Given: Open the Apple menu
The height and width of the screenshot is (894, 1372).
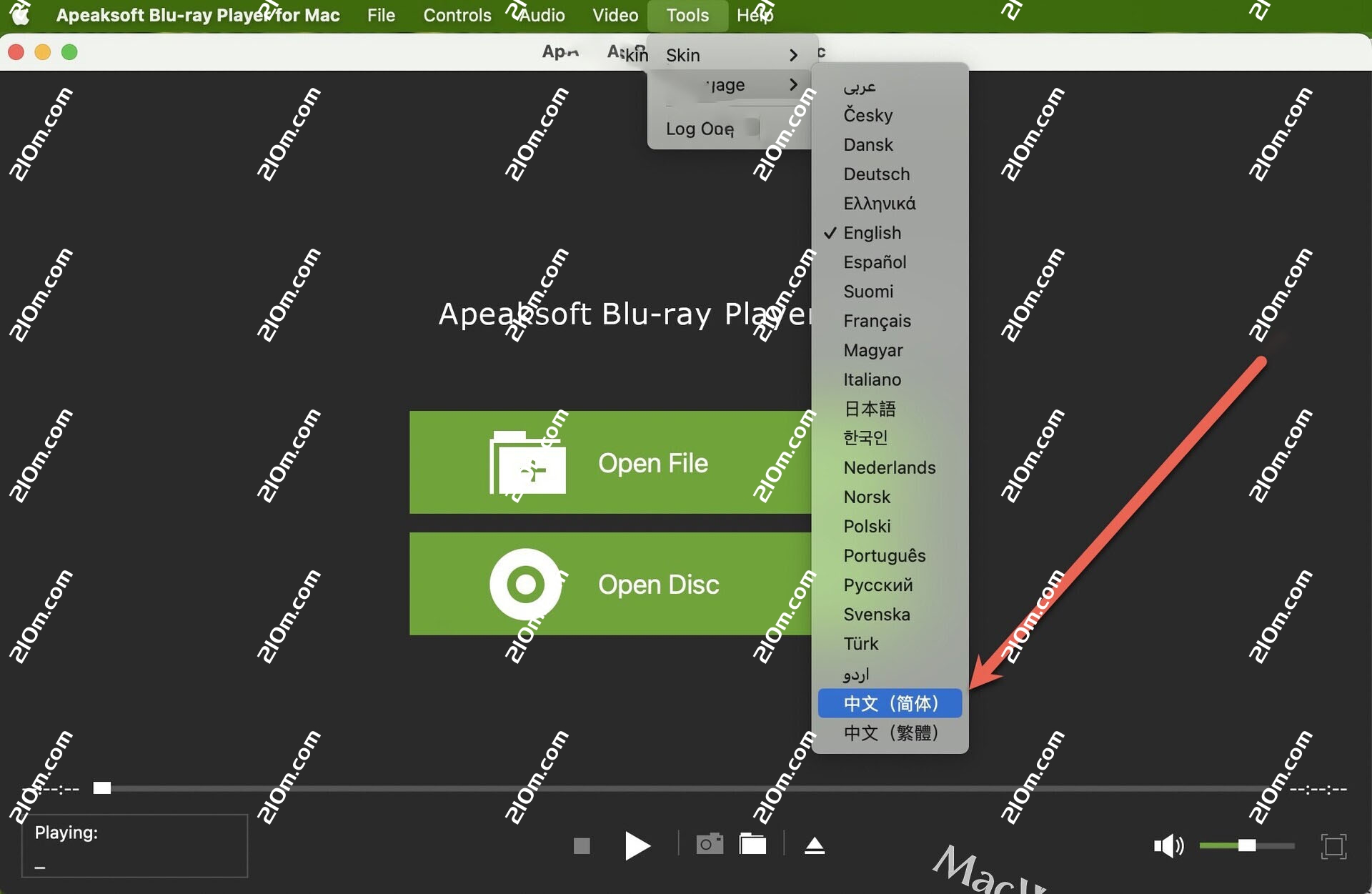Looking at the screenshot, I should coord(21,15).
